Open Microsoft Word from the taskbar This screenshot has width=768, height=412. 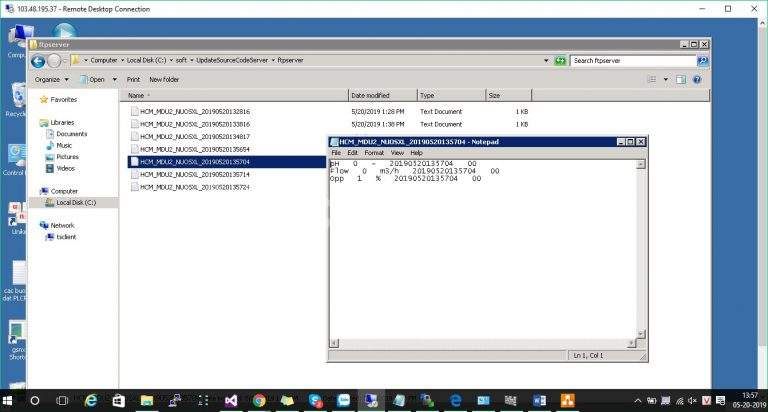[x=539, y=401]
